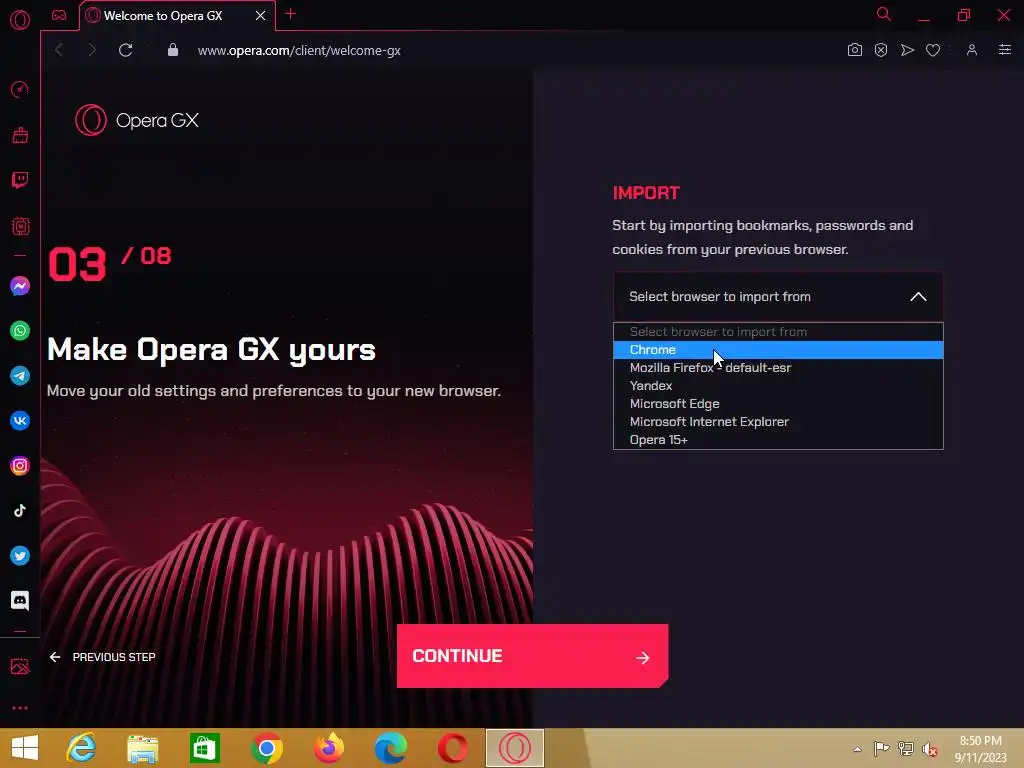Reload the welcome page
Screen dimensions: 1024x768
point(125,50)
